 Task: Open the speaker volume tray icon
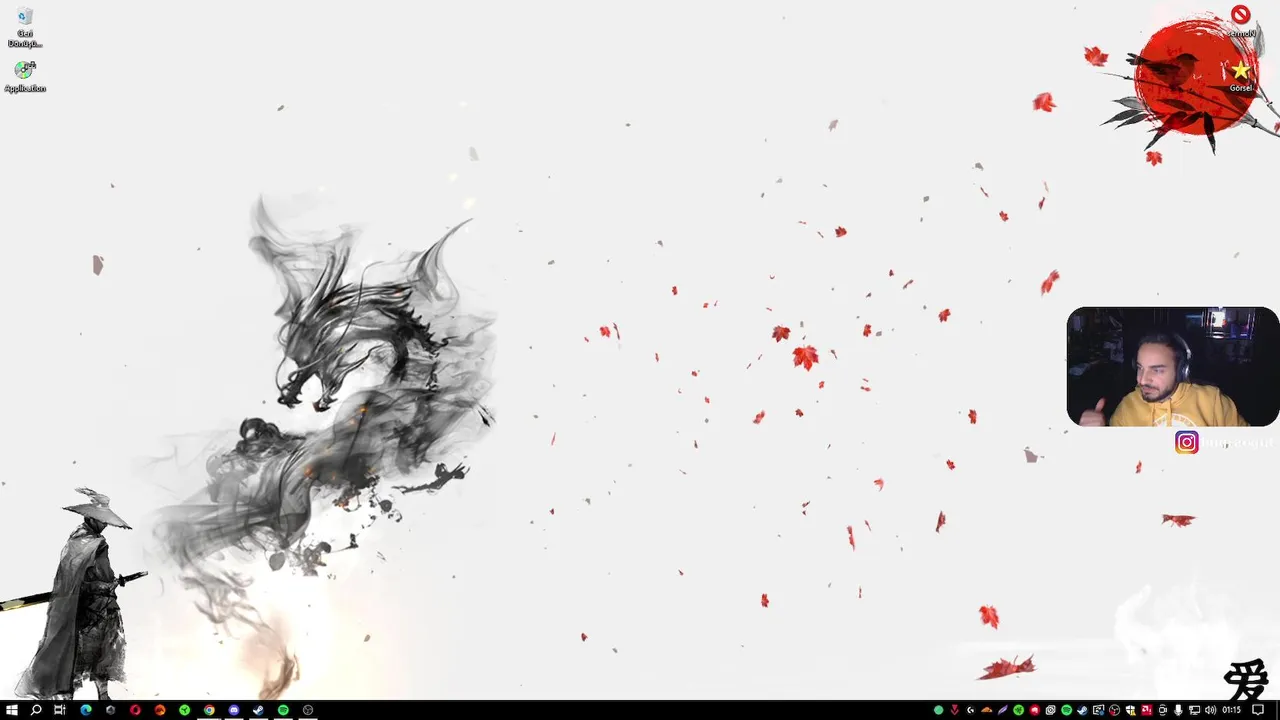coord(1210,710)
